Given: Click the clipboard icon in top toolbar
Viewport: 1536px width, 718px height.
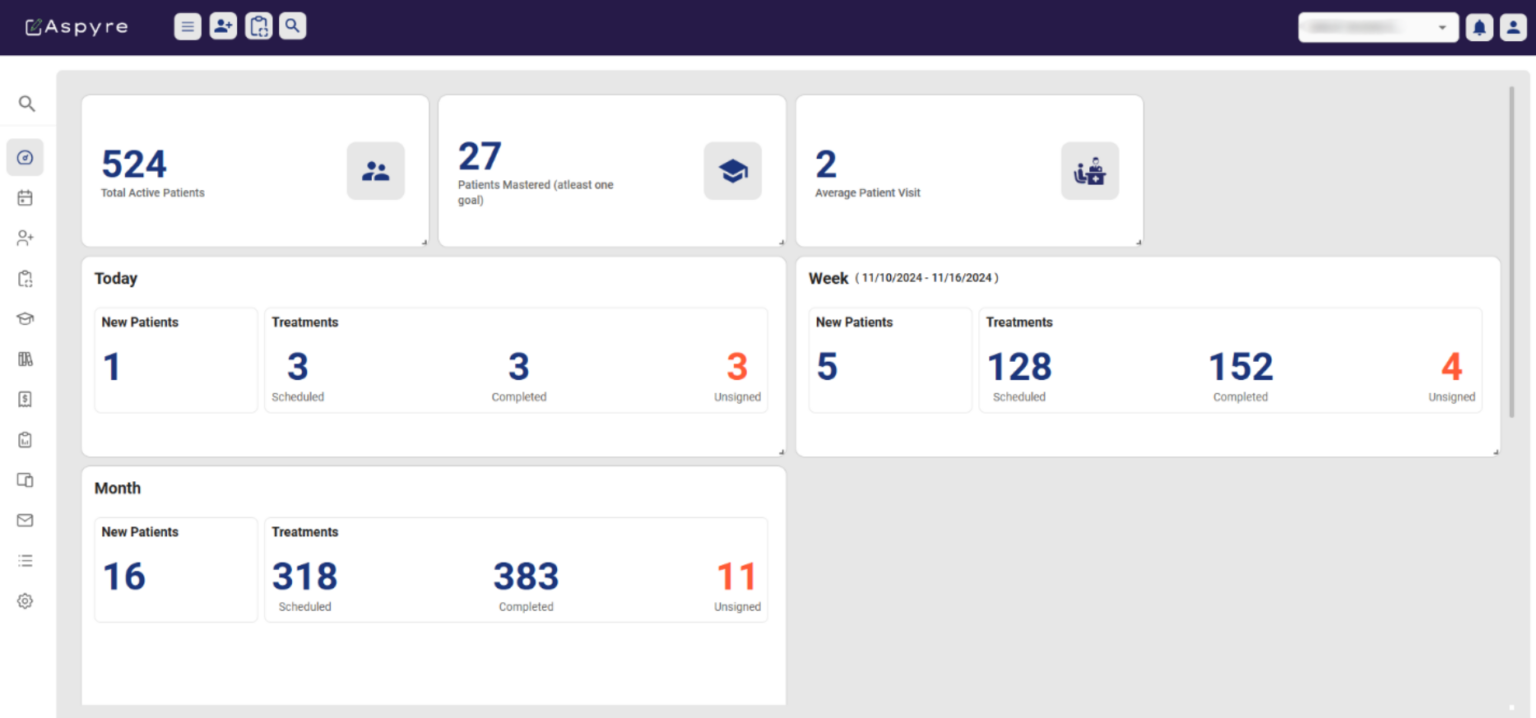Looking at the screenshot, I should [x=258, y=27].
